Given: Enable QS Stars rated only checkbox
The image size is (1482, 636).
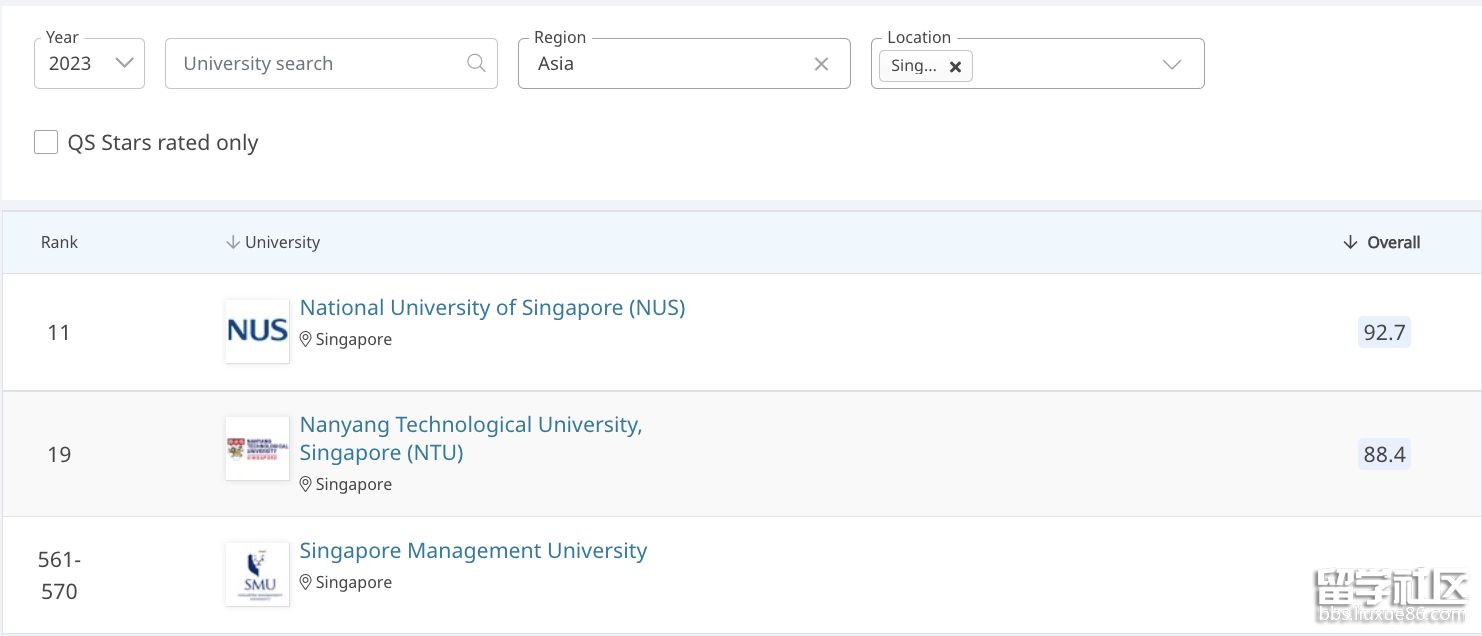Looking at the screenshot, I should pos(46,142).
